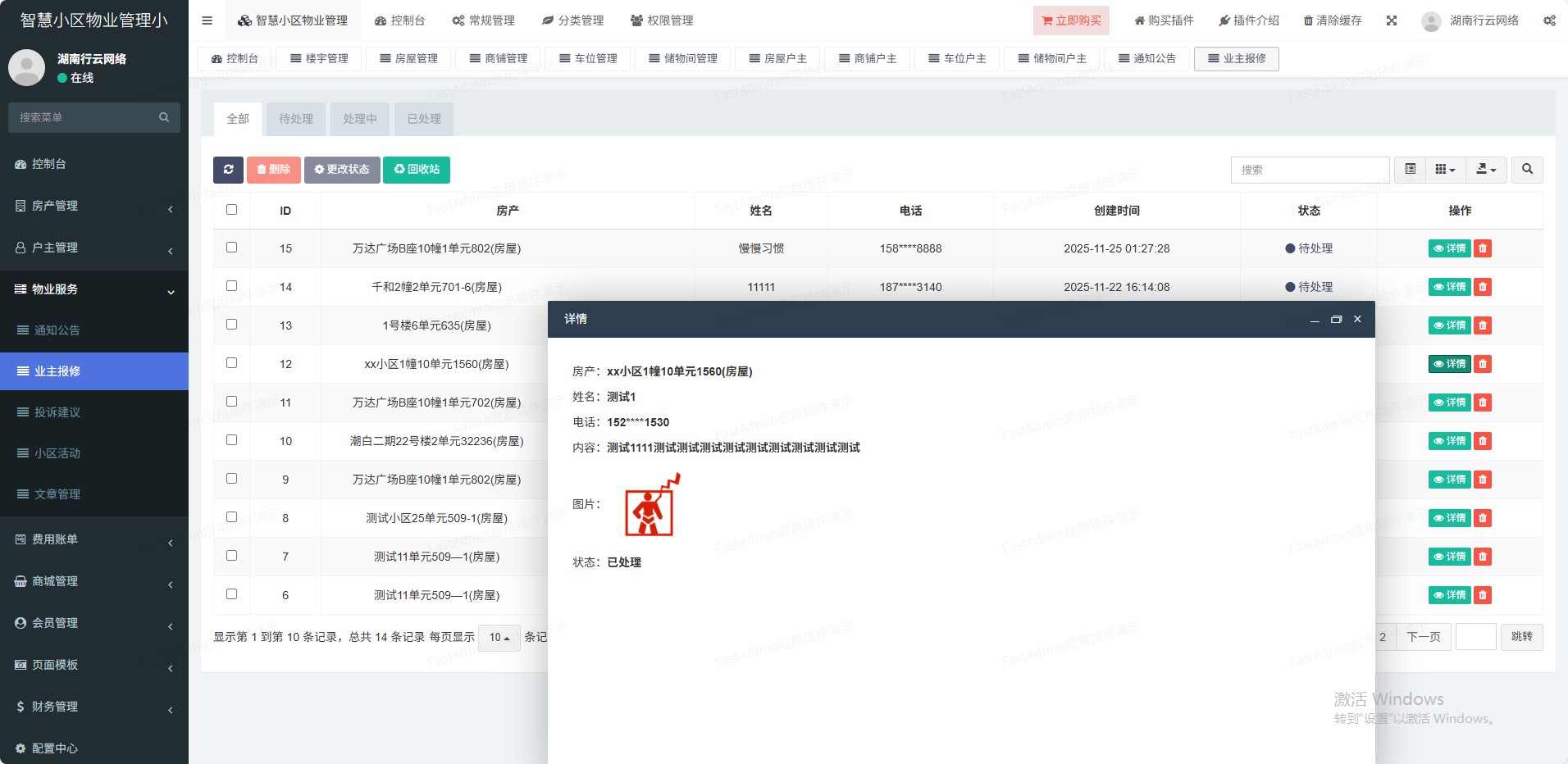Click the settings gears icon at top right
Image resolution: width=1568 pixels, height=764 pixels.
tap(1549, 20)
